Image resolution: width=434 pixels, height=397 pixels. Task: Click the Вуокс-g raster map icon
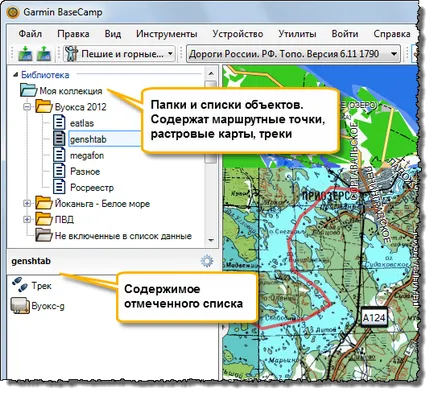click(20, 305)
